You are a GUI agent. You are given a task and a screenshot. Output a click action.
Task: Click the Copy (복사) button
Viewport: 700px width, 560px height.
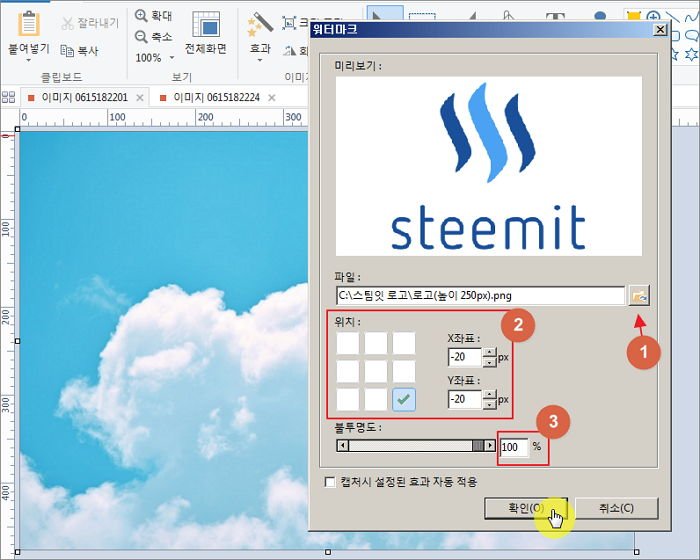pos(79,50)
